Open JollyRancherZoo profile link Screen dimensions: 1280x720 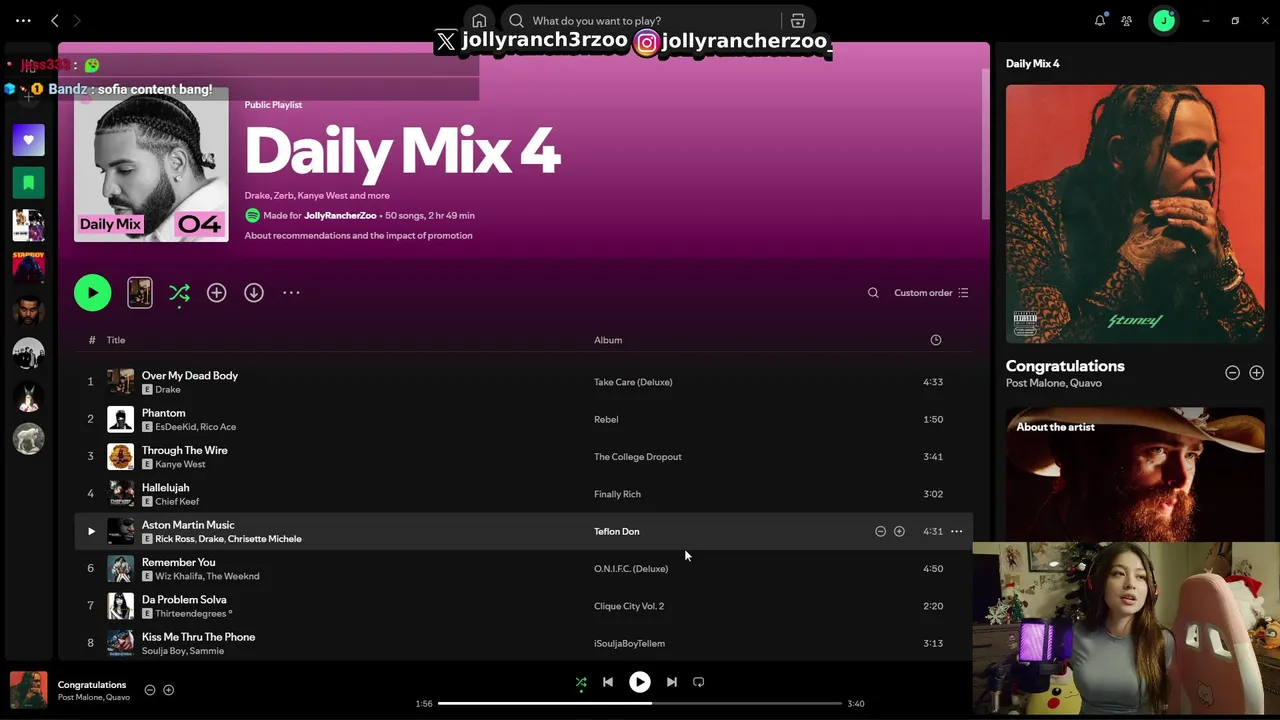tap(340, 216)
